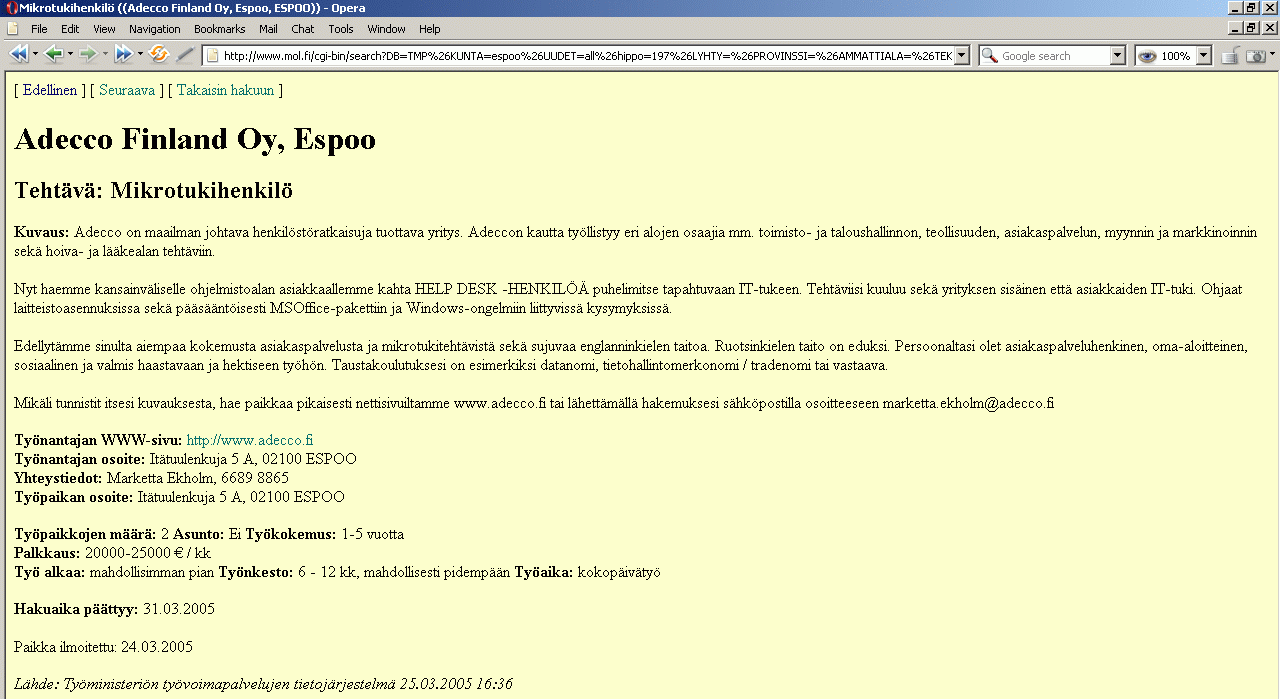Follow the Seuraava link
Image resolution: width=1280 pixels, height=699 pixels.
pos(127,90)
